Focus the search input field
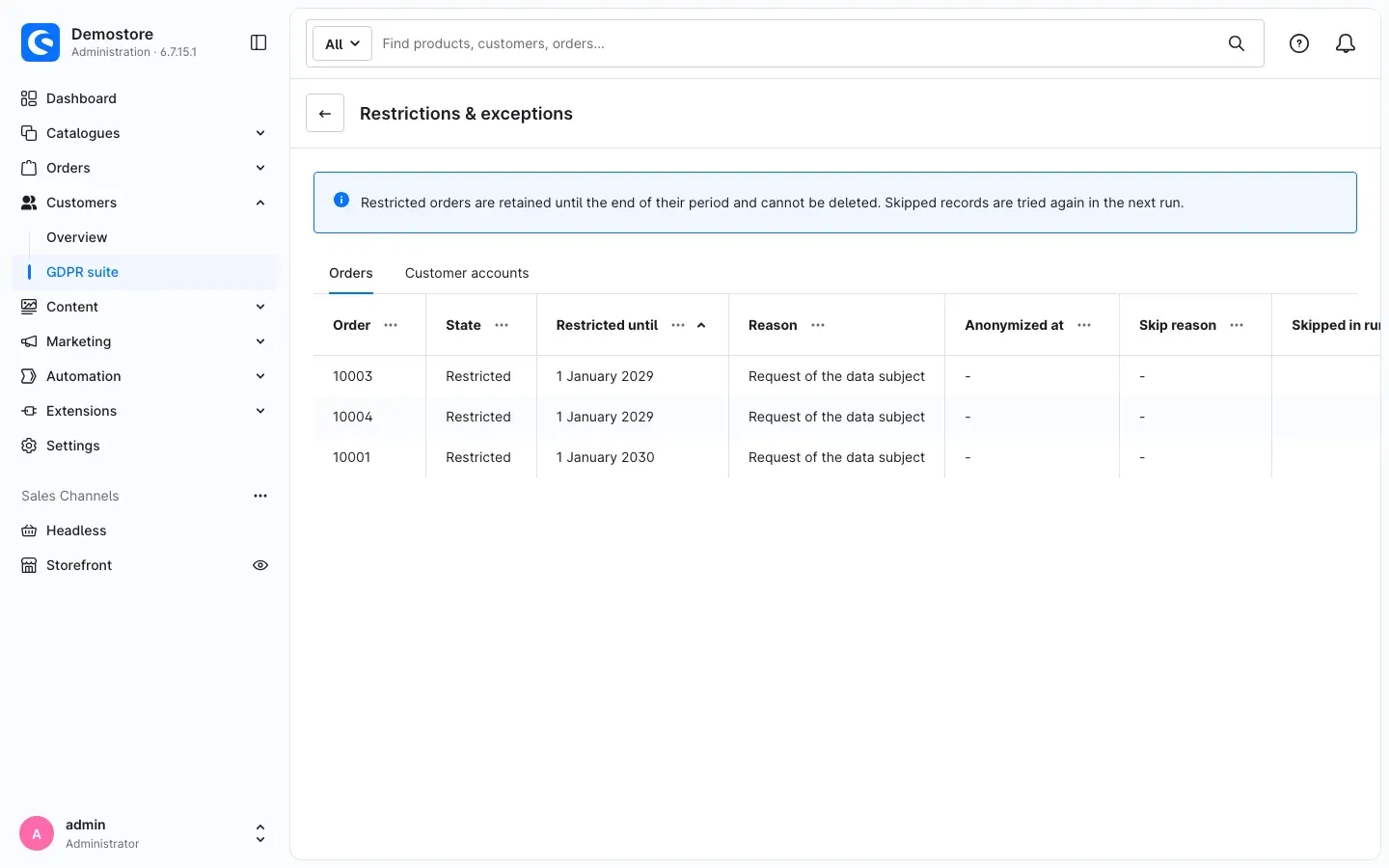 click(799, 43)
